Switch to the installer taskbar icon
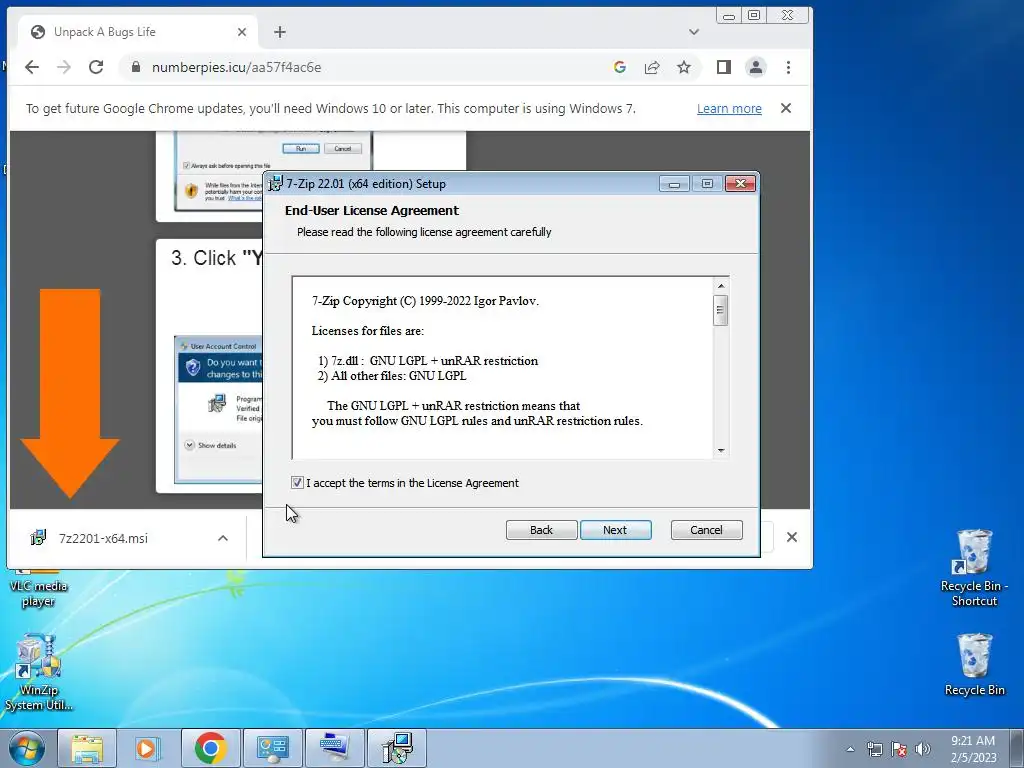This screenshot has height=768, width=1024. click(x=397, y=748)
